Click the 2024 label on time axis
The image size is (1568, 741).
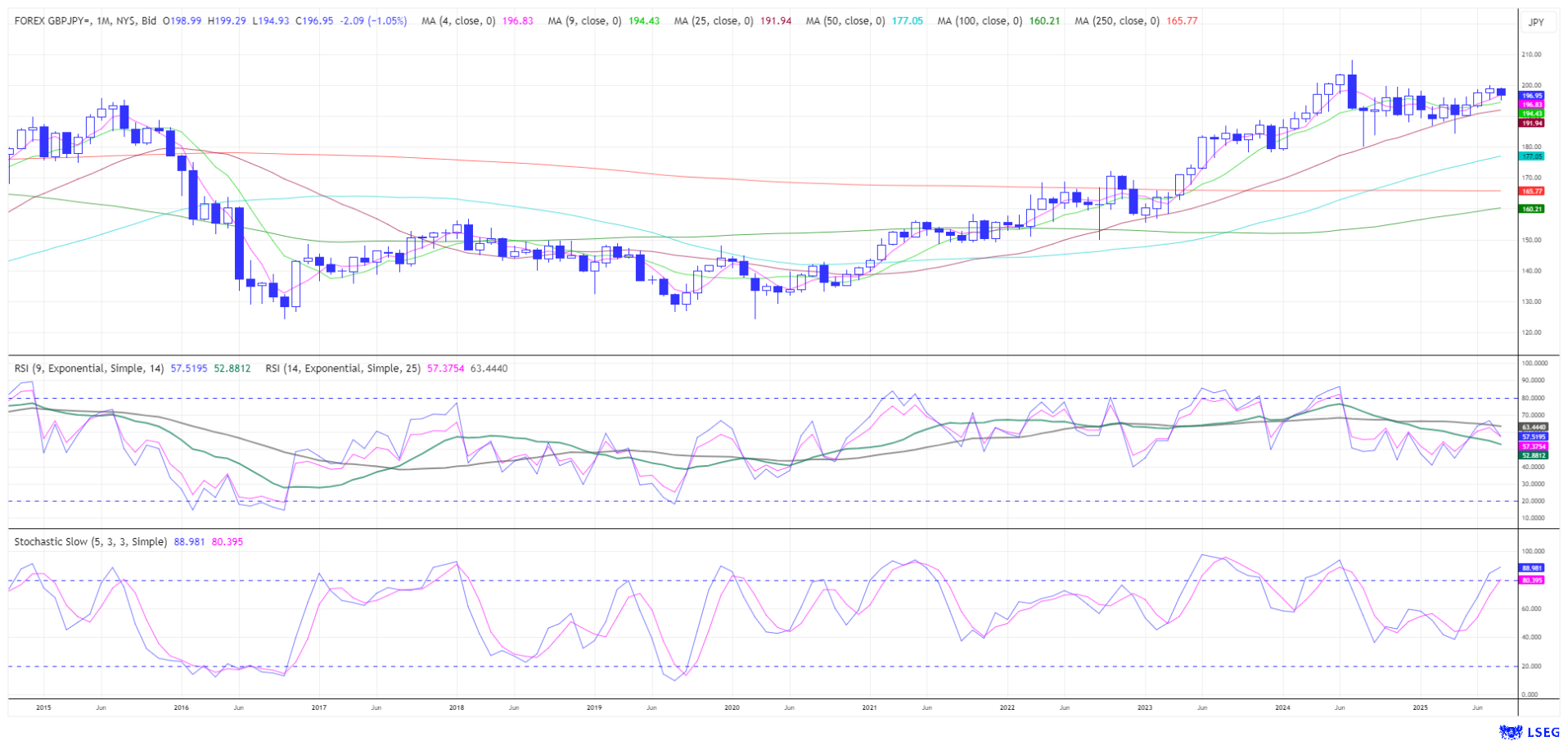(x=1282, y=707)
